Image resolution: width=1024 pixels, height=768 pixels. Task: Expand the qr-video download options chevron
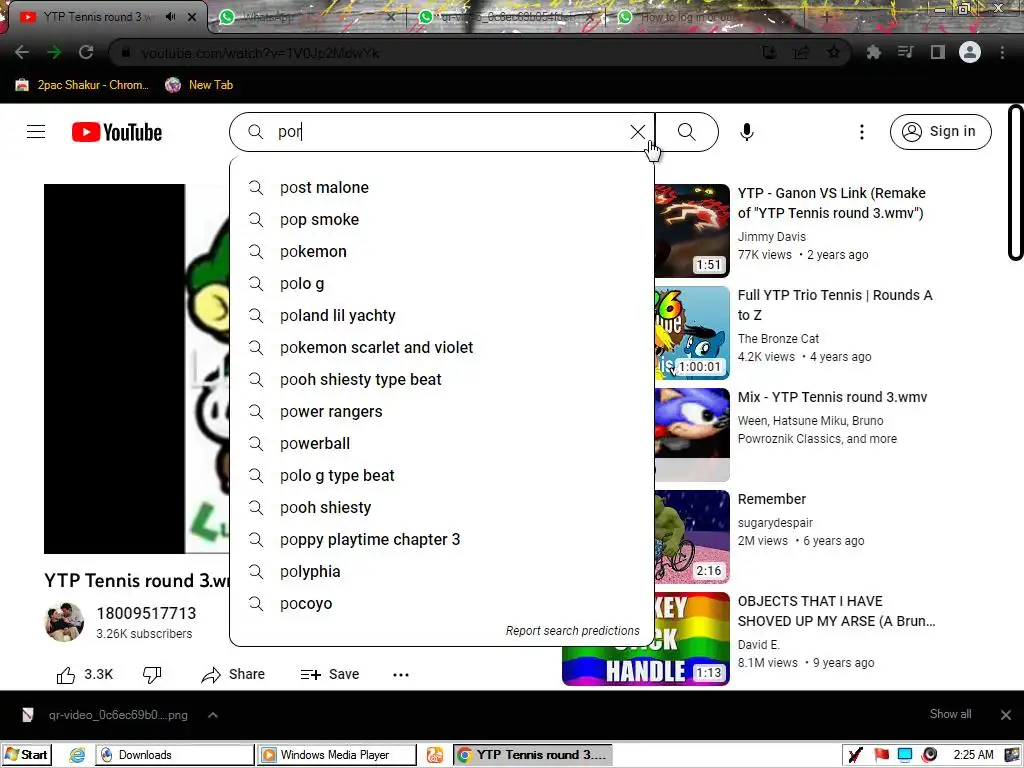[213, 715]
